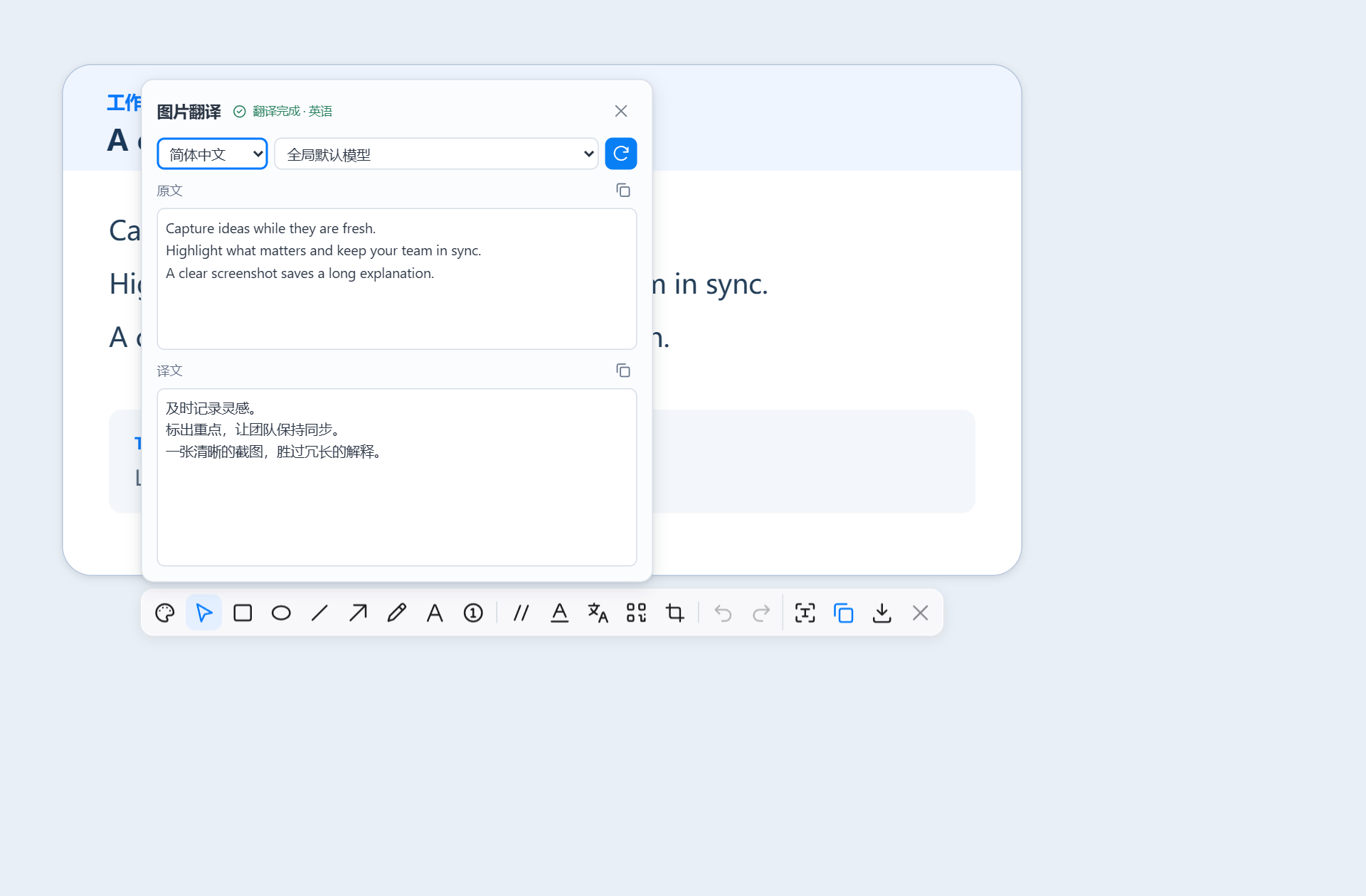The height and width of the screenshot is (896, 1366).
Task: Pick the underlined text highlight tool
Action: pyautogui.click(x=560, y=613)
